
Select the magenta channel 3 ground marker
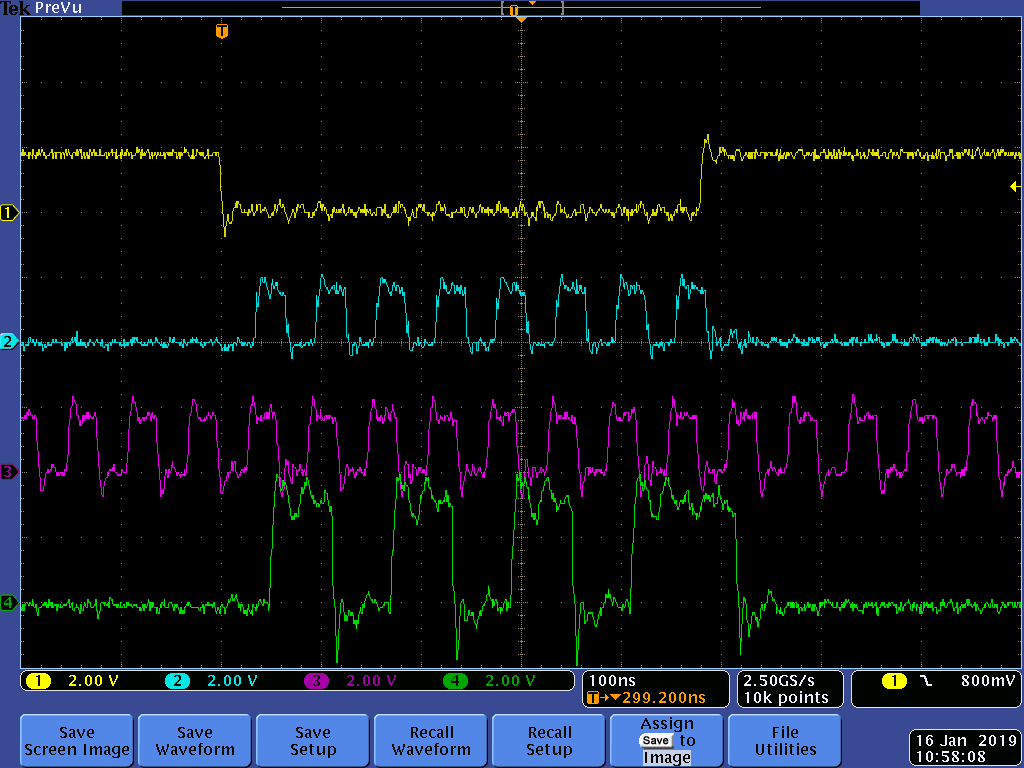tap(9, 472)
